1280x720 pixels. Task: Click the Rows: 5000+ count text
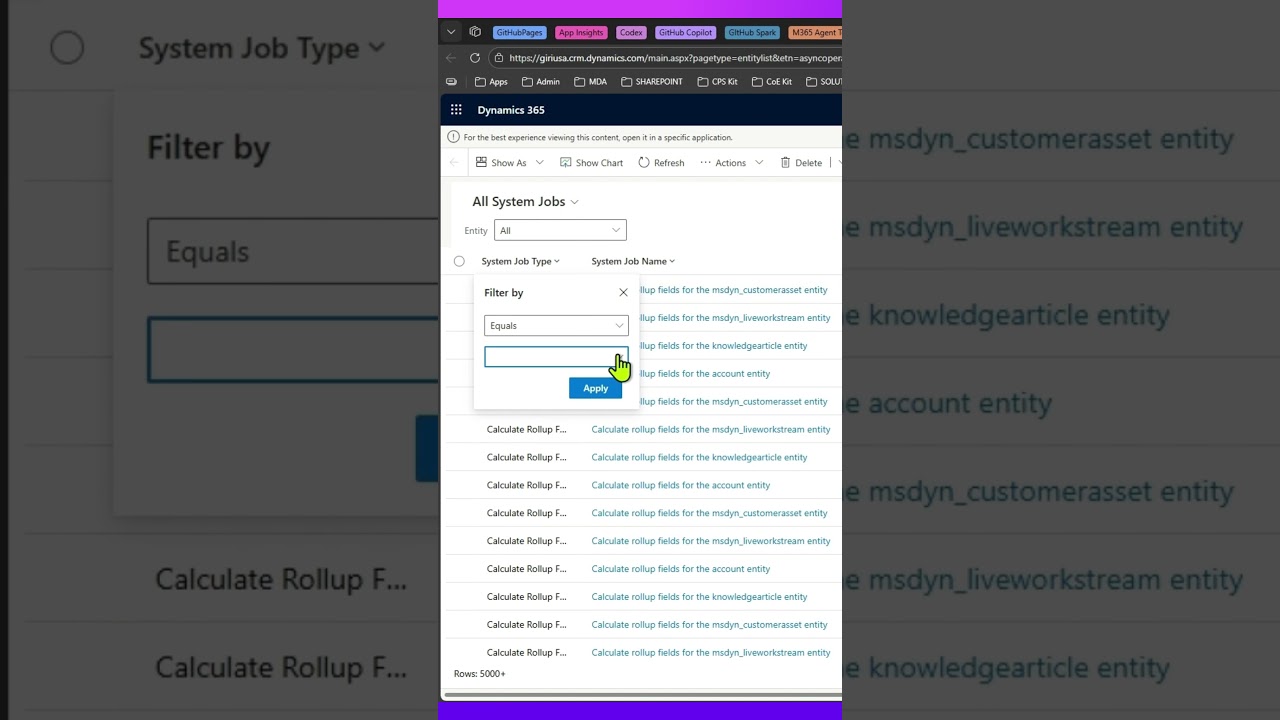tap(480, 674)
